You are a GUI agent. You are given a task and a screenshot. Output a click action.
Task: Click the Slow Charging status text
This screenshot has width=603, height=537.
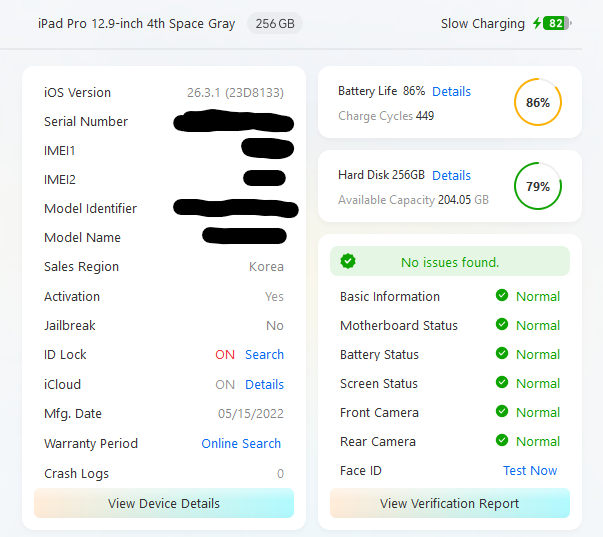click(x=483, y=23)
